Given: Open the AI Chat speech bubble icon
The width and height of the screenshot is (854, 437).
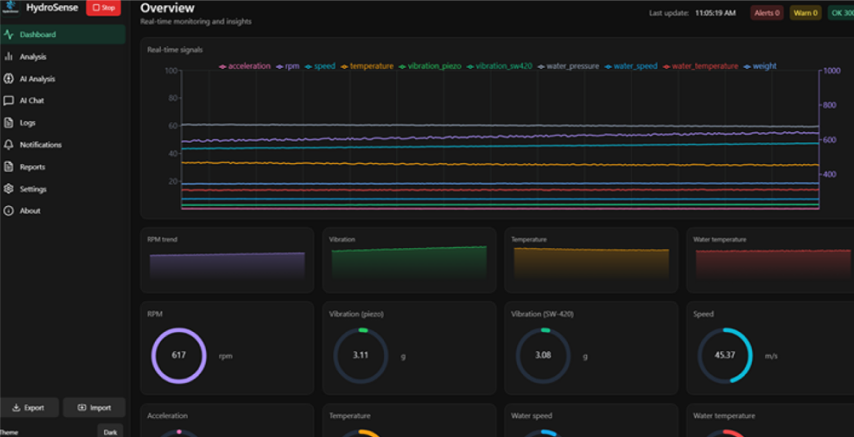Looking at the screenshot, I should 9,101.
